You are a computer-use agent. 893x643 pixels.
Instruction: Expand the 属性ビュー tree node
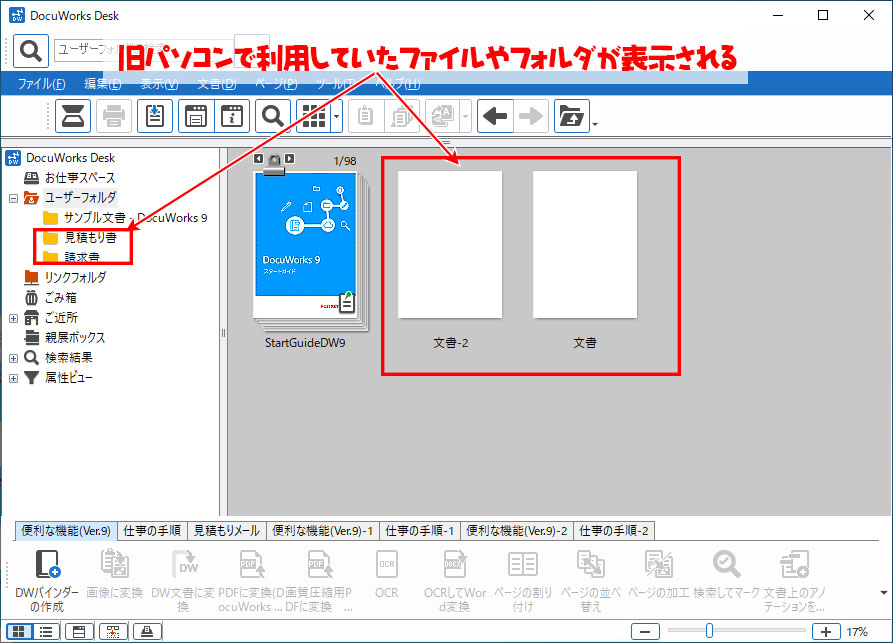(14, 378)
